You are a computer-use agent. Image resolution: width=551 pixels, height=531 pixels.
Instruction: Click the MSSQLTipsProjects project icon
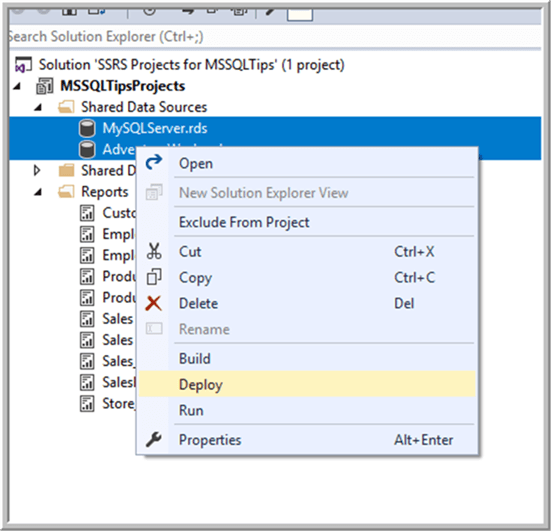45,86
